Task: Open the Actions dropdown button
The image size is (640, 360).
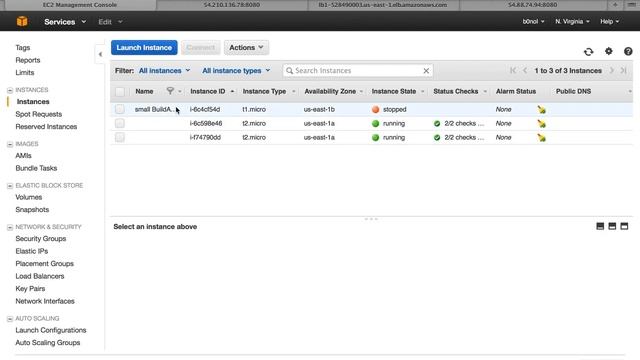Action: click(246, 47)
